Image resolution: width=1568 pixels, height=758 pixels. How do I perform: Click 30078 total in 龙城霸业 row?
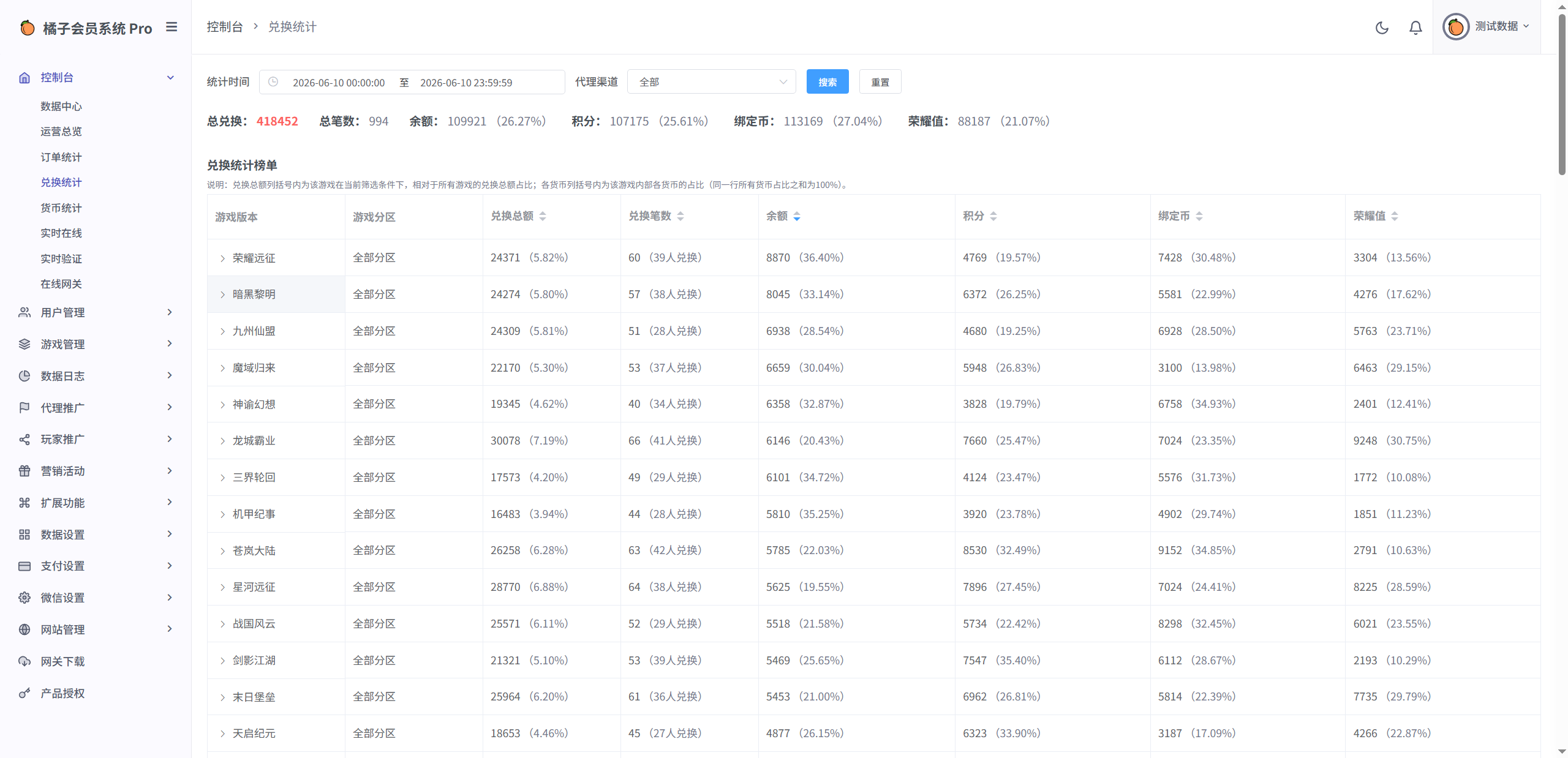pyautogui.click(x=505, y=441)
